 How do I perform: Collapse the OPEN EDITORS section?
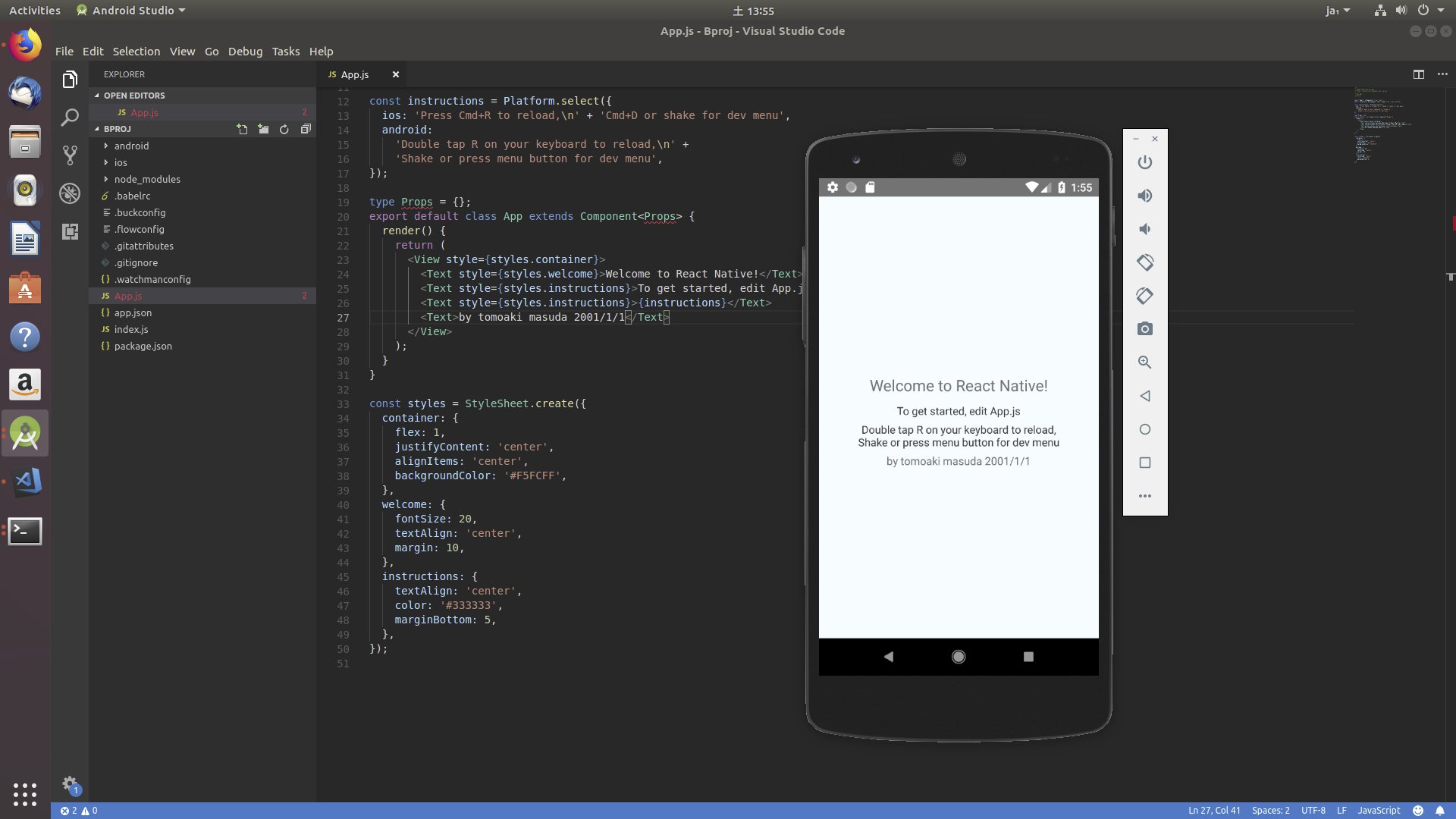coord(133,96)
